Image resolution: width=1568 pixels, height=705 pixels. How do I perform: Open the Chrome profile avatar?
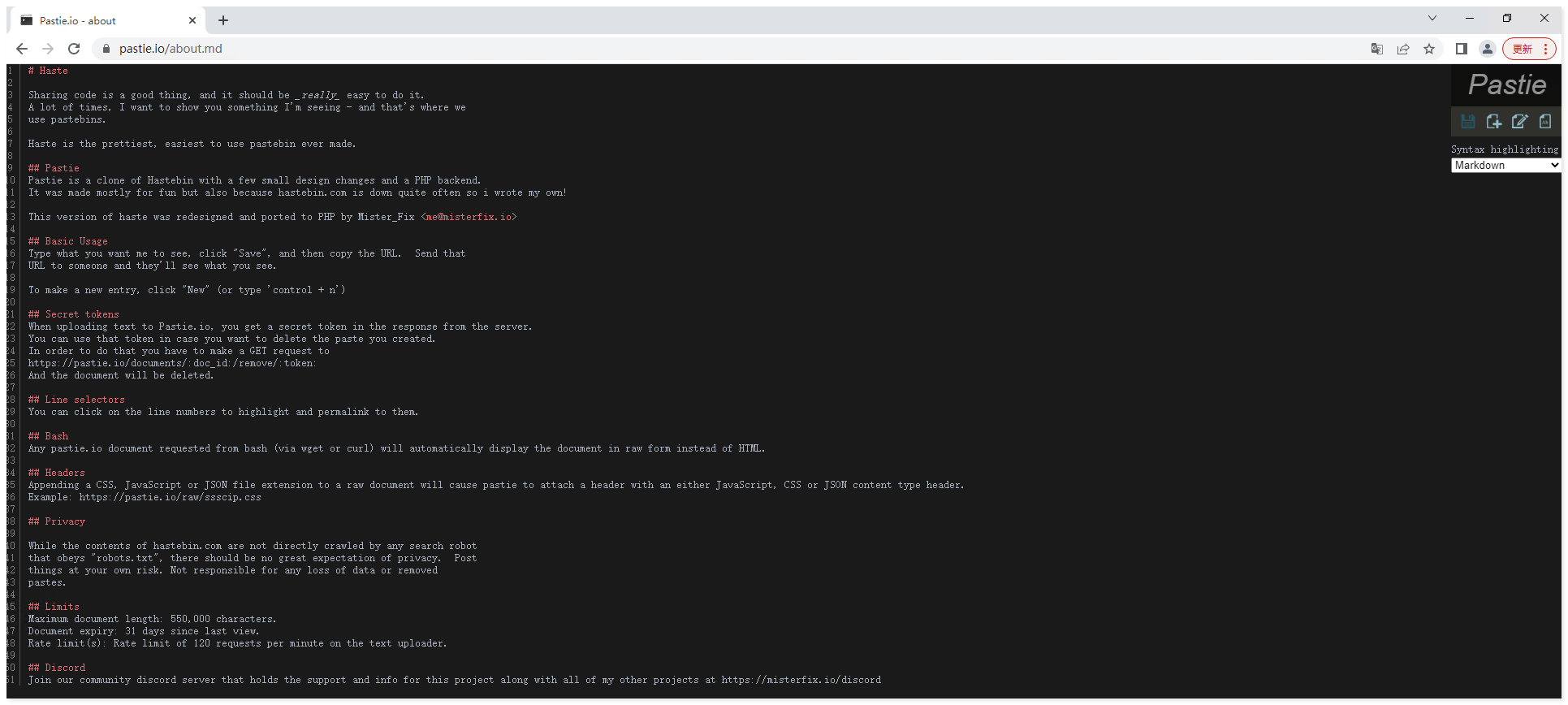click(x=1488, y=49)
